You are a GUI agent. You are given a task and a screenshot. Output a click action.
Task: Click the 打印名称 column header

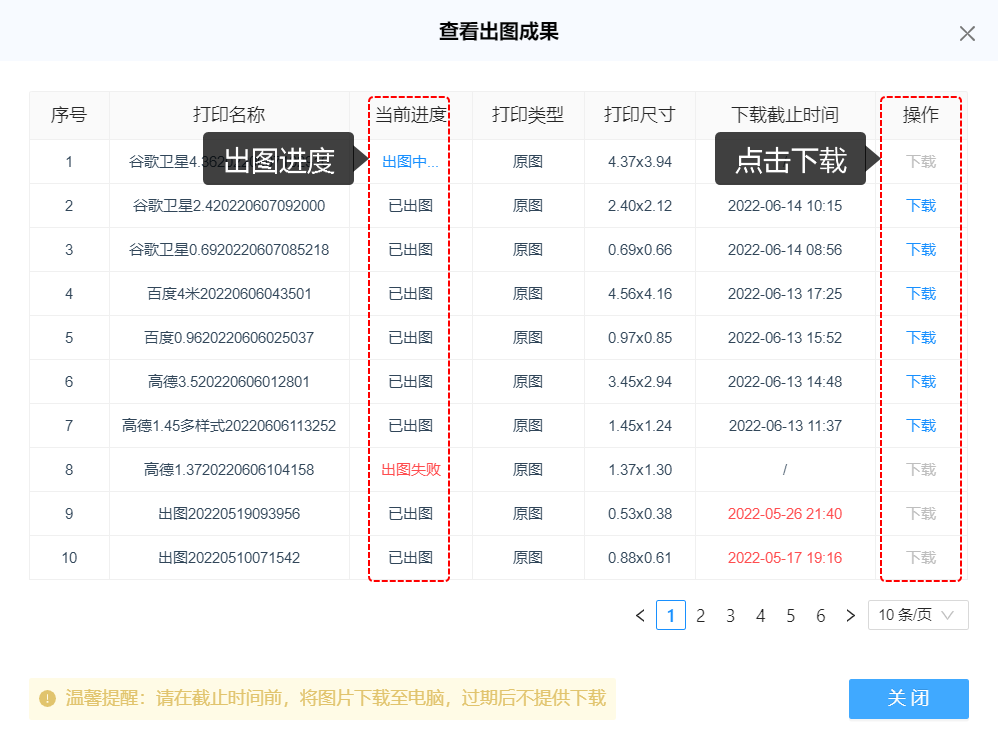tap(229, 115)
